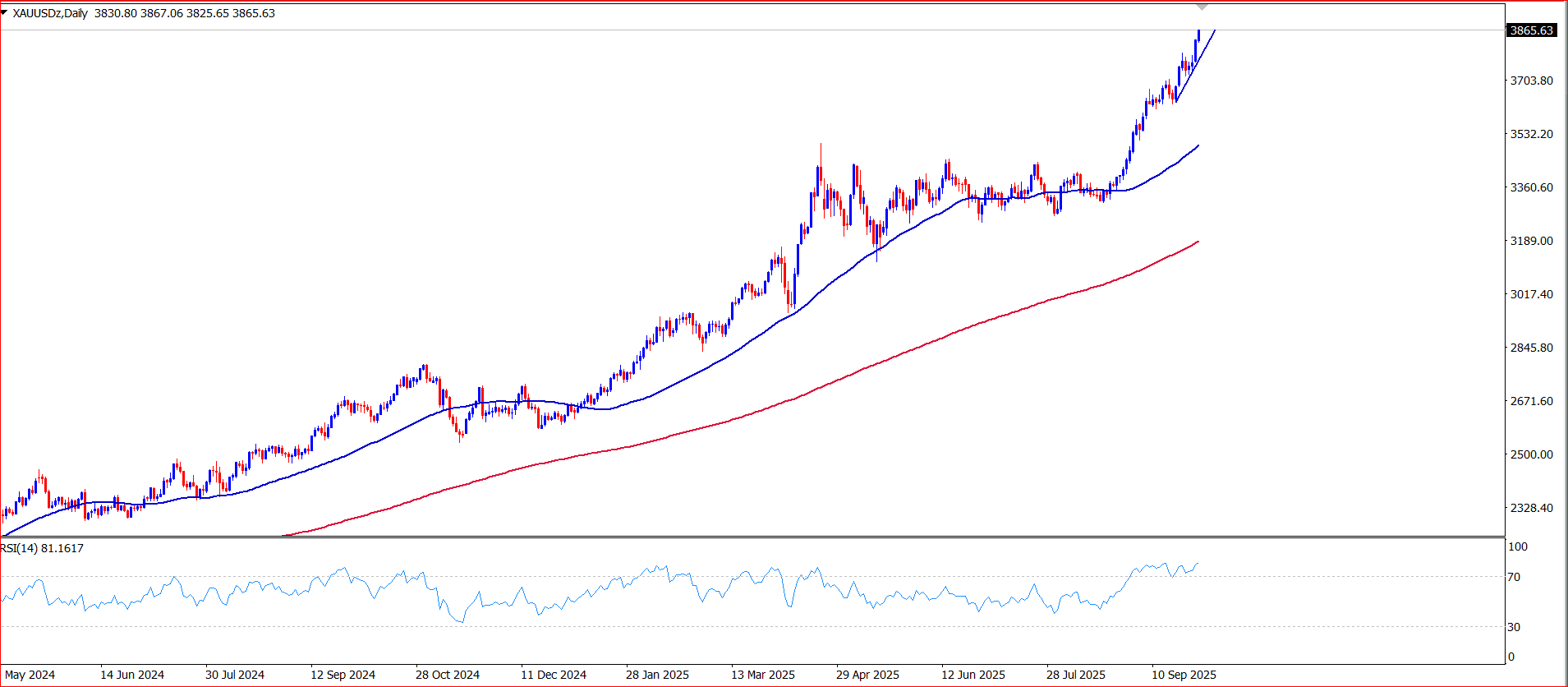Click the RSI(14) 81.1617 indicator label
Screen dimensions: 1568x687
click(x=42, y=548)
